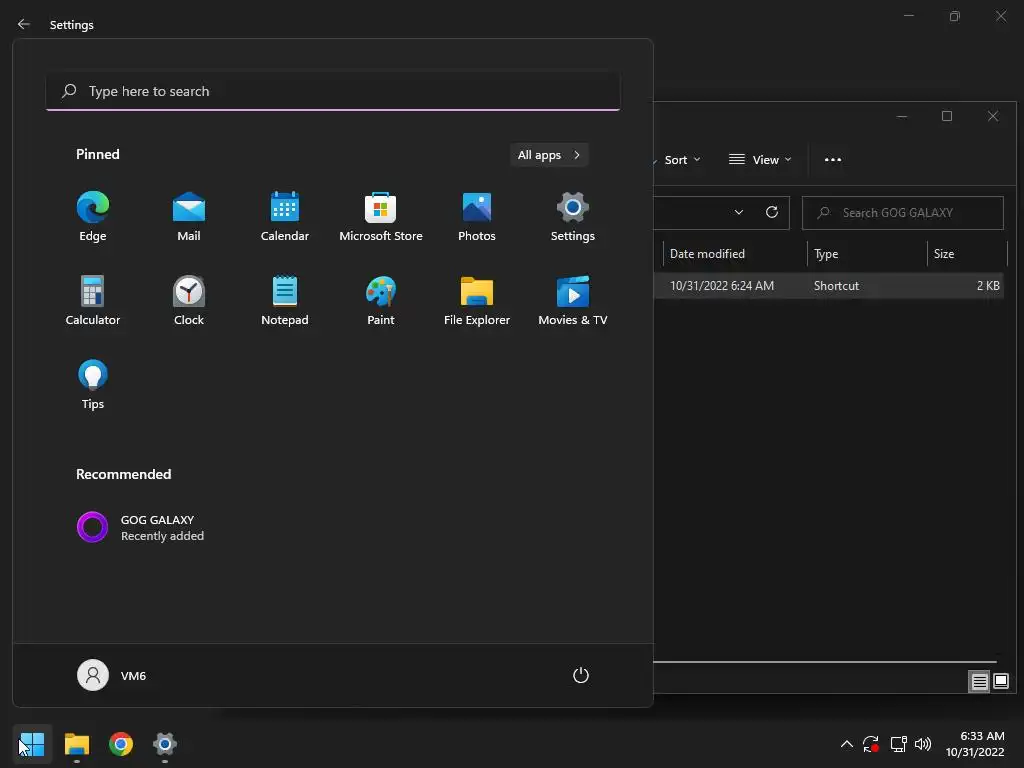The width and height of the screenshot is (1024, 768).
Task: Open File Explorer from the taskbar
Action: (x=77, y=744)
